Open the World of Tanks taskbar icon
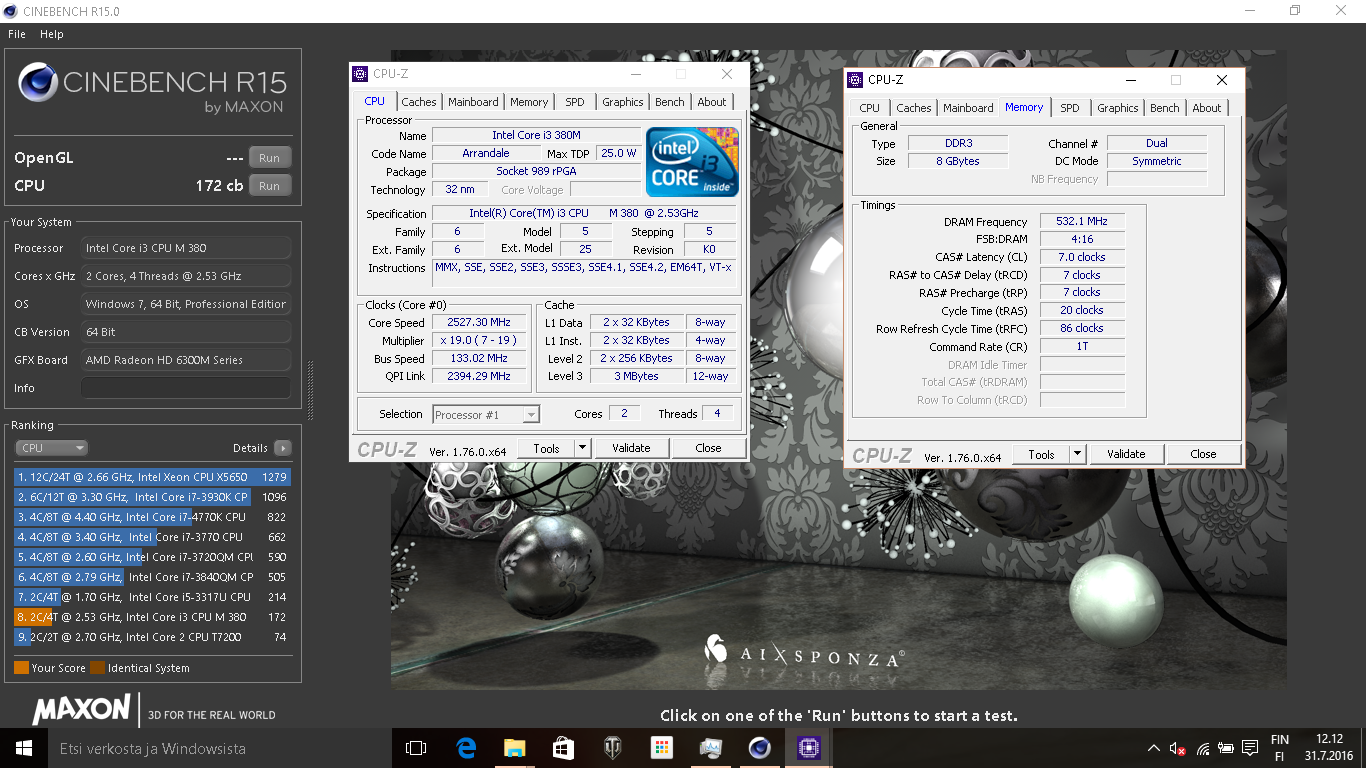Viewport: 1366px width, 768px height. (x=612, y=748)
